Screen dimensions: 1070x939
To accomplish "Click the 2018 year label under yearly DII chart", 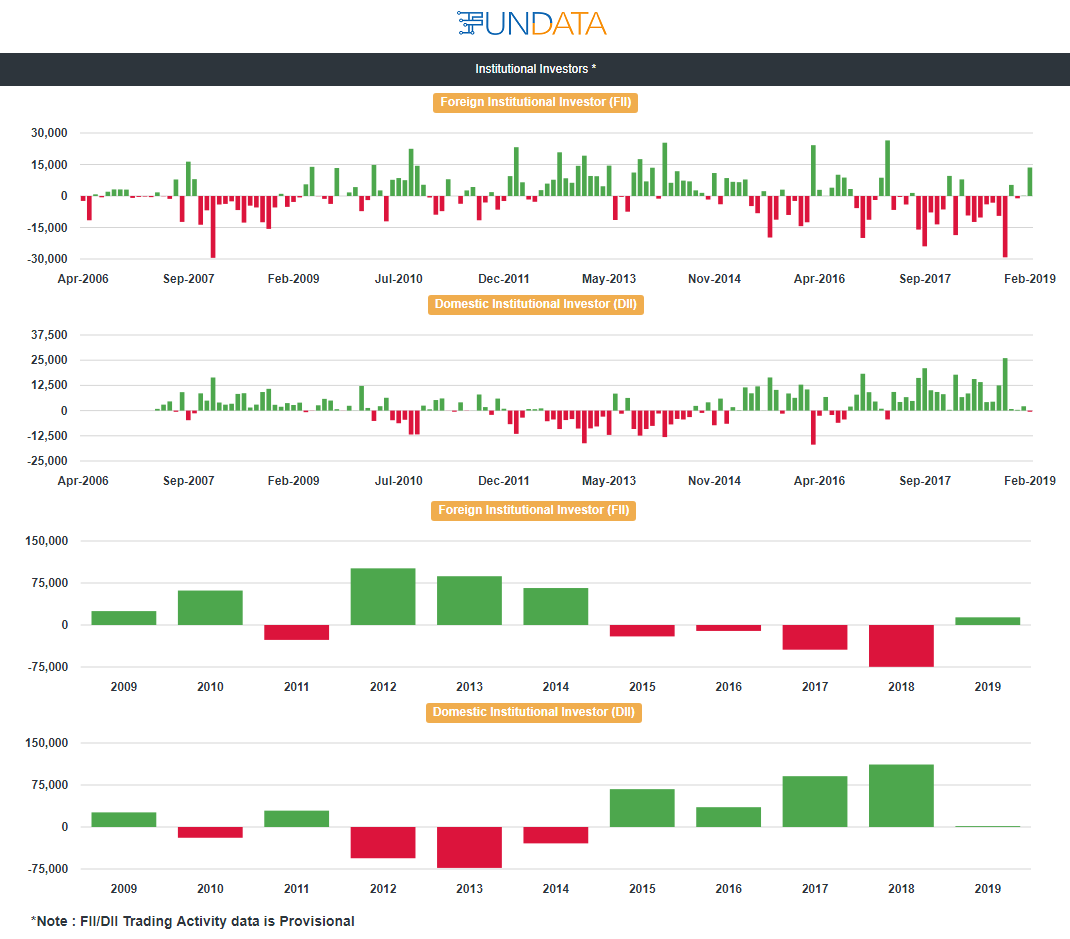I will pyautogui.click(x=901, y=889).
